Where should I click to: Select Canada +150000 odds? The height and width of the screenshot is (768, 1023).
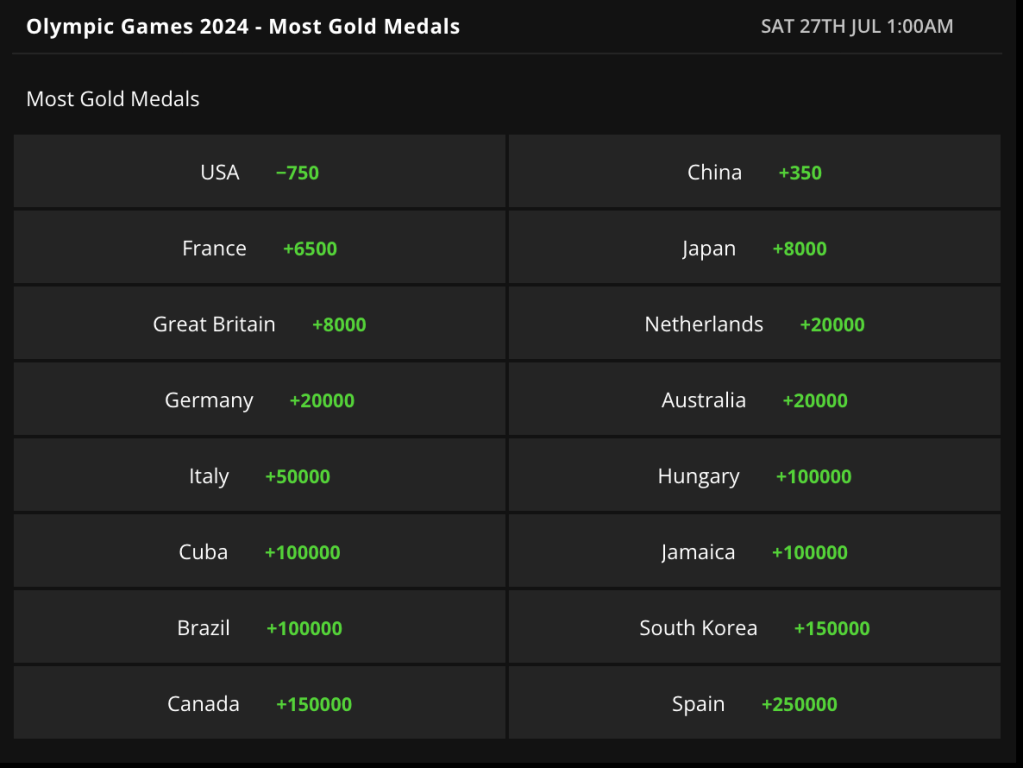pos(260,703)
